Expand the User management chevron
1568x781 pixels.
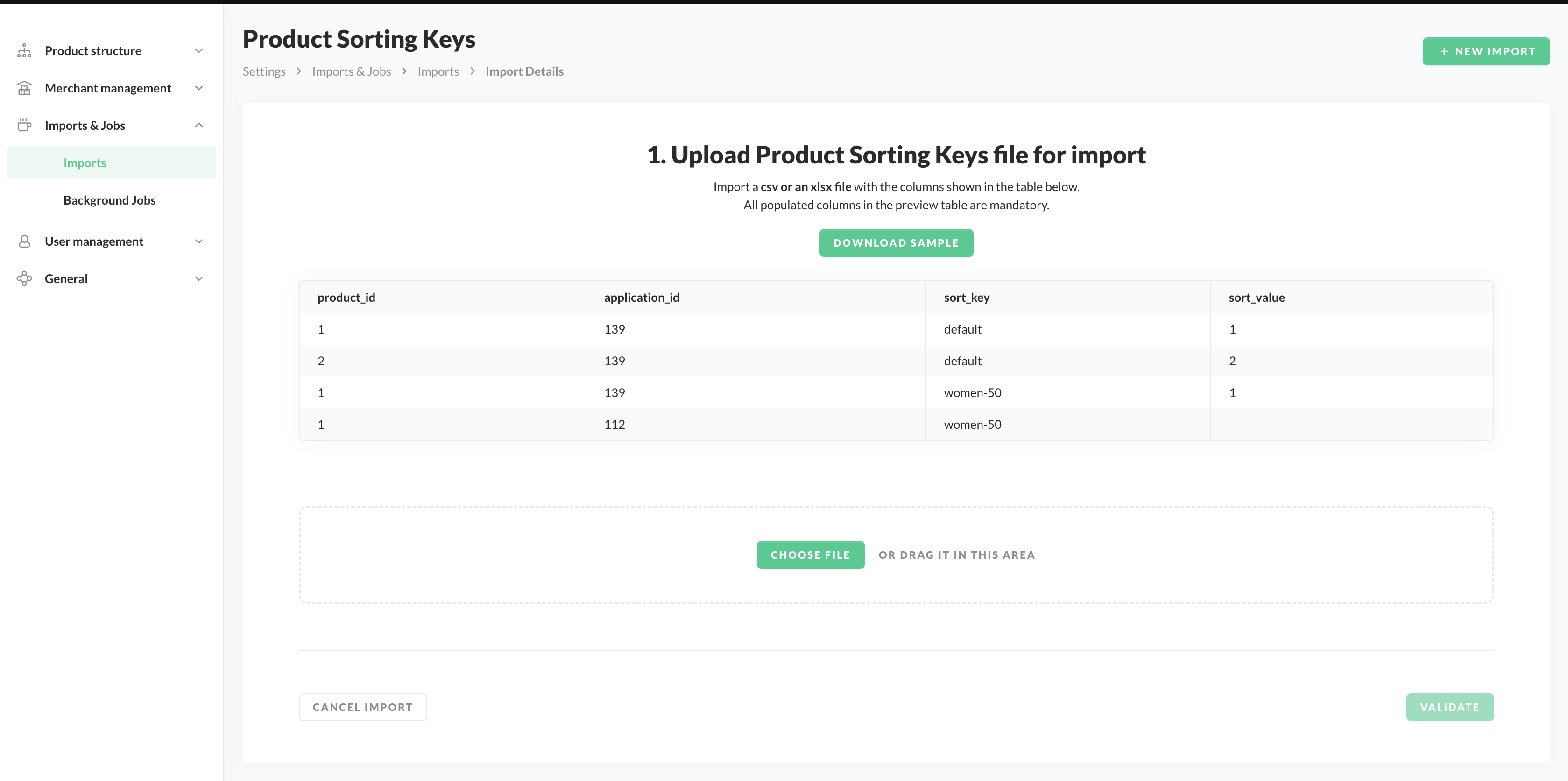pyautogui.click(x=198, y=241)
